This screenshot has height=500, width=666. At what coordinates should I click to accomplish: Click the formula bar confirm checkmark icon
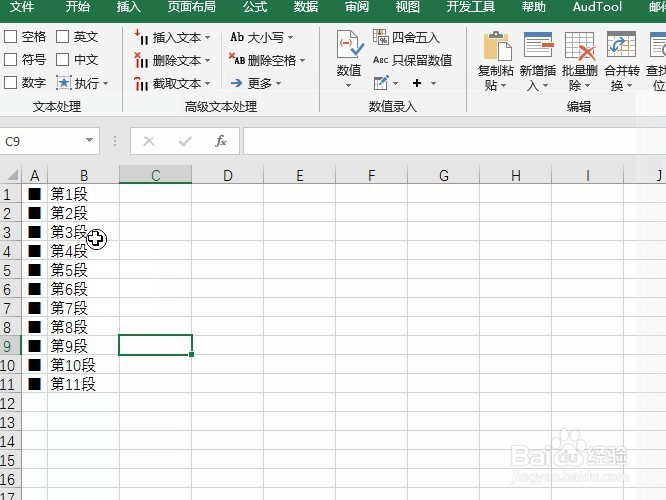click(x=185, y=141)
